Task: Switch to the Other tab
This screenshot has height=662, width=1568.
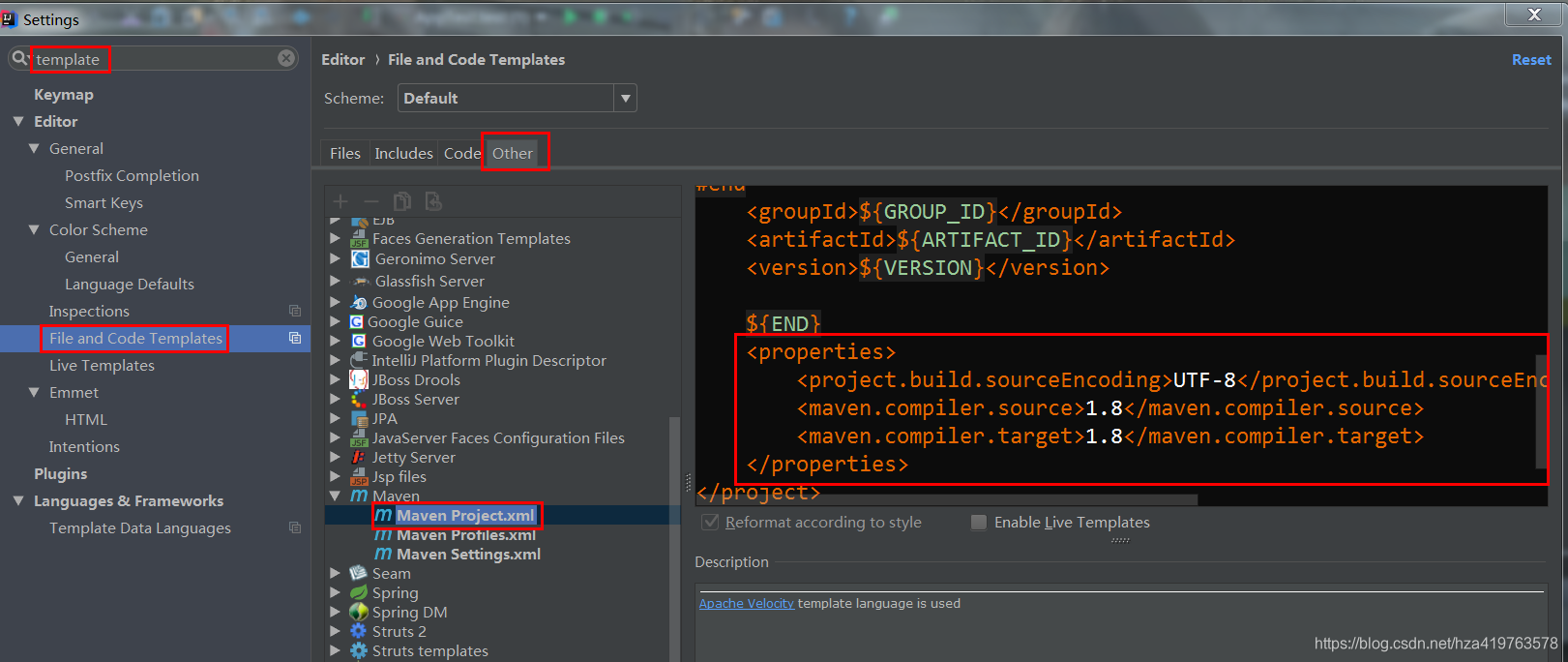Action: (513, 153)
